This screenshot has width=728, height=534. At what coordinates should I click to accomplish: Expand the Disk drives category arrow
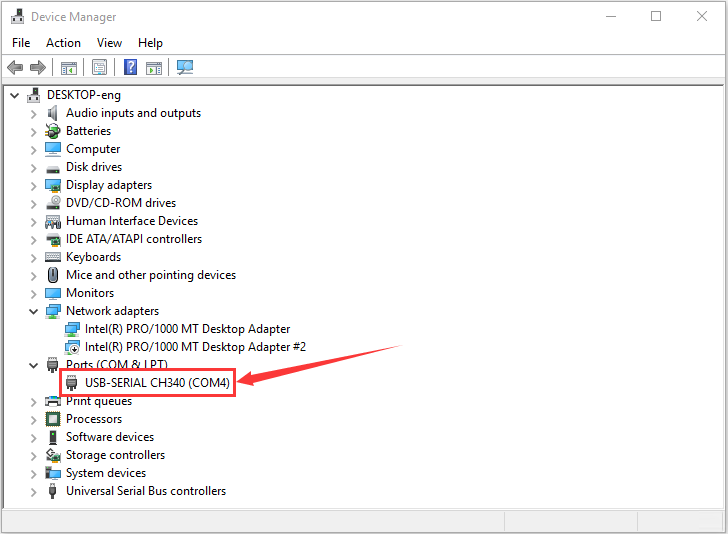click(x=33, y=168)
